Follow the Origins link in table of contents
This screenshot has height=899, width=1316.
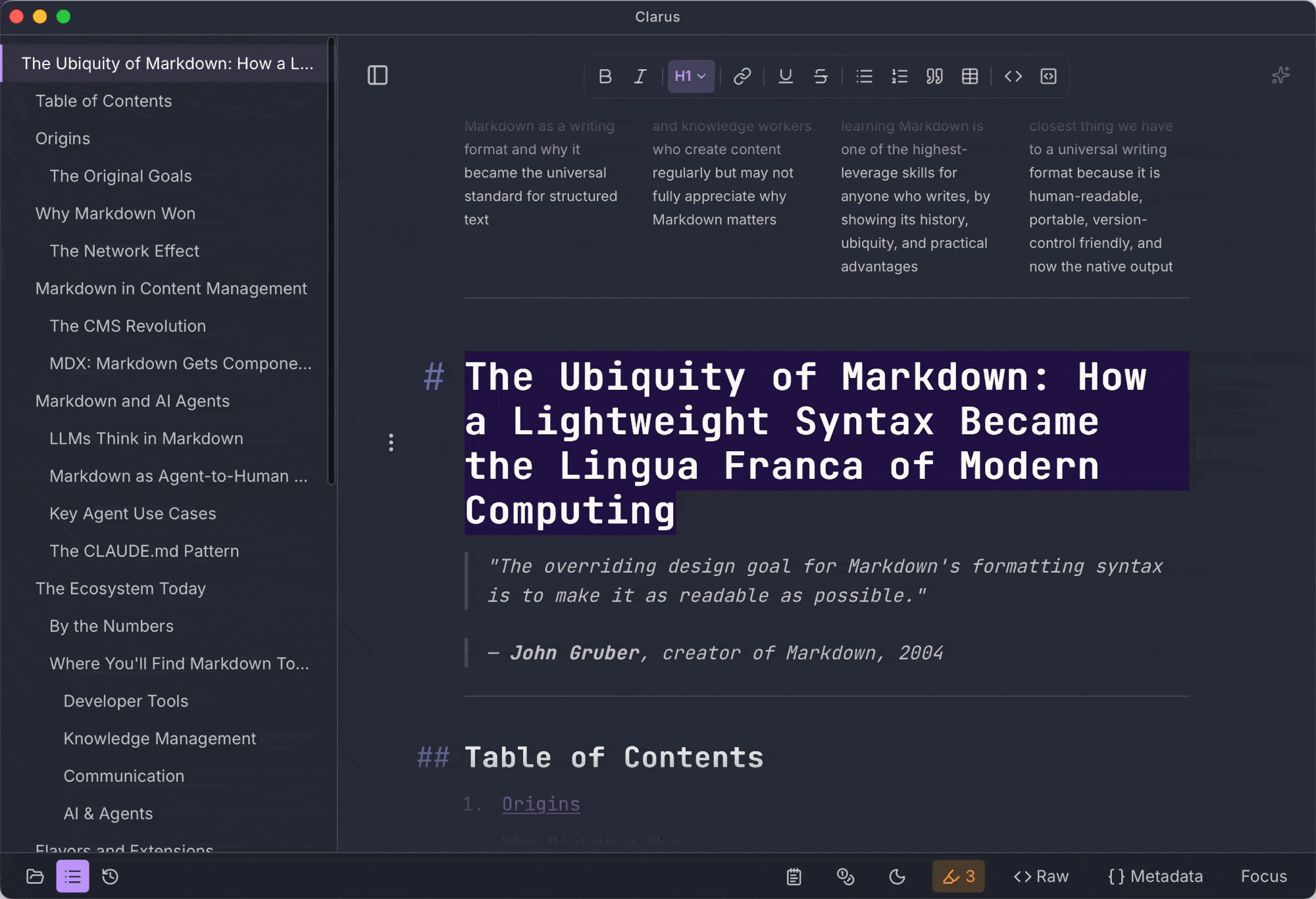[541, 804]
